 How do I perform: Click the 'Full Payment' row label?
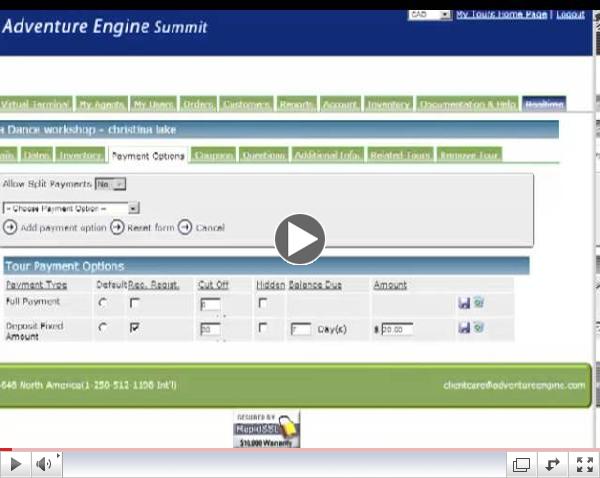click(33, 302)
